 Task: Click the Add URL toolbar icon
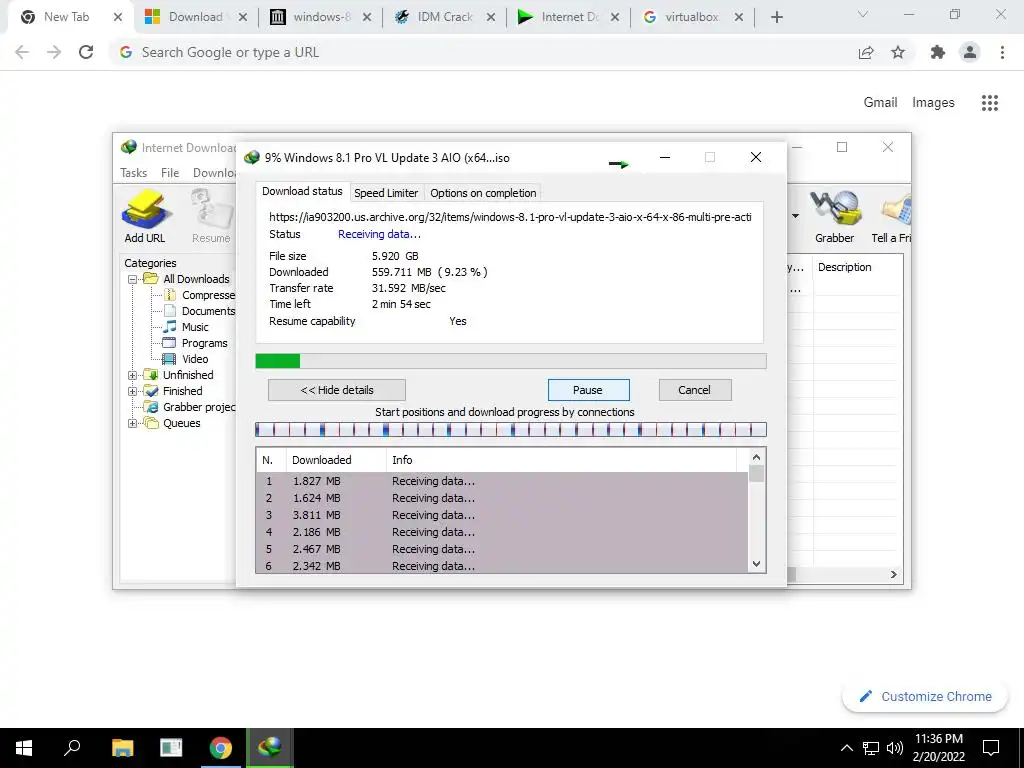(145, 216)
